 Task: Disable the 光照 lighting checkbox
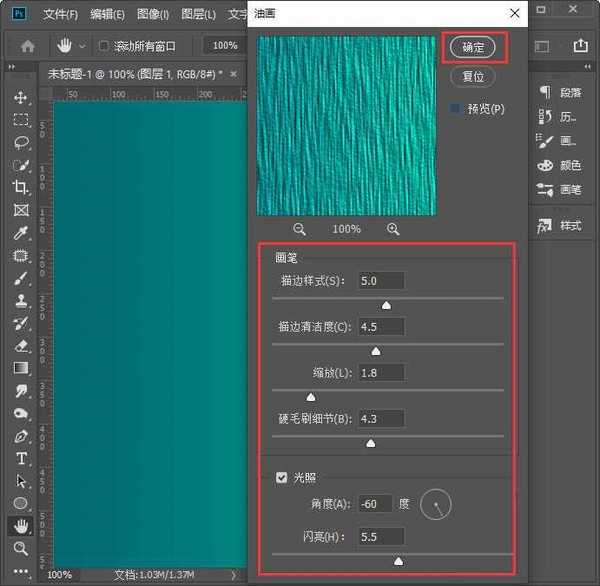click(x=282, y=478)
